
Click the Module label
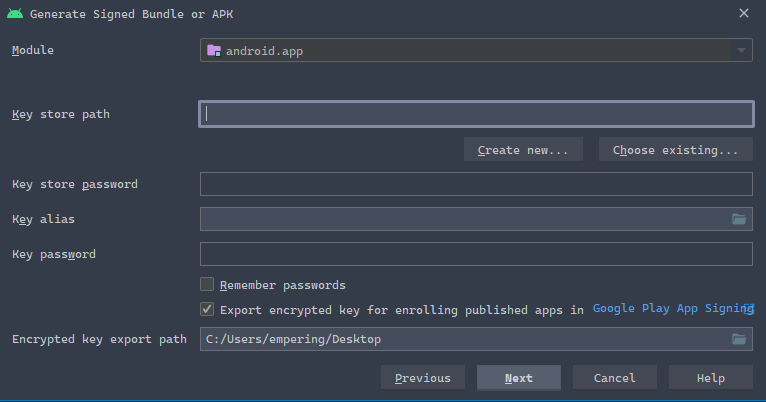pyautogui.click(x=33, y=50)
